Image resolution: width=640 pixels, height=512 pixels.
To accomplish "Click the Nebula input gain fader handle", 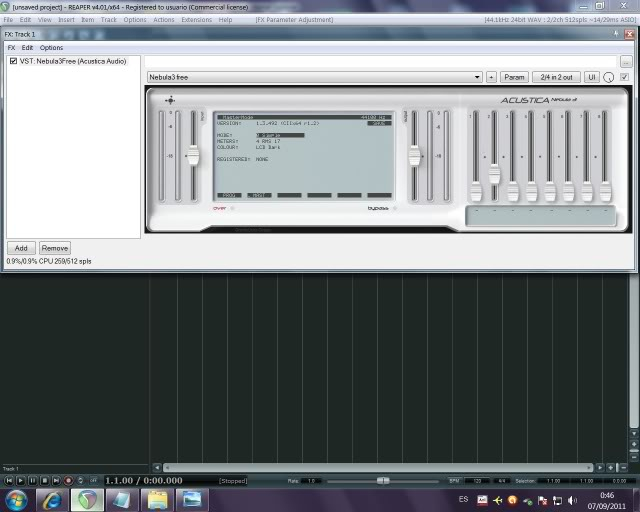I will (x=193, y=155).
